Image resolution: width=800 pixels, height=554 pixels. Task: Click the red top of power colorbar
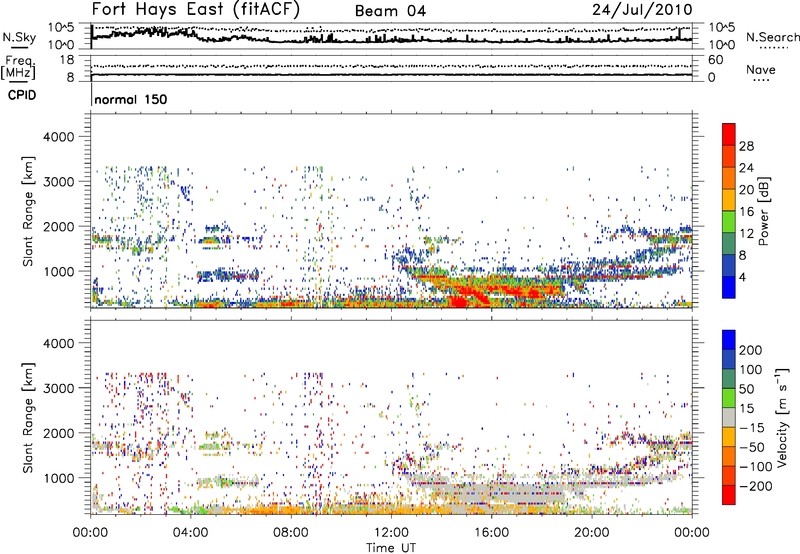tap(729, 132)
